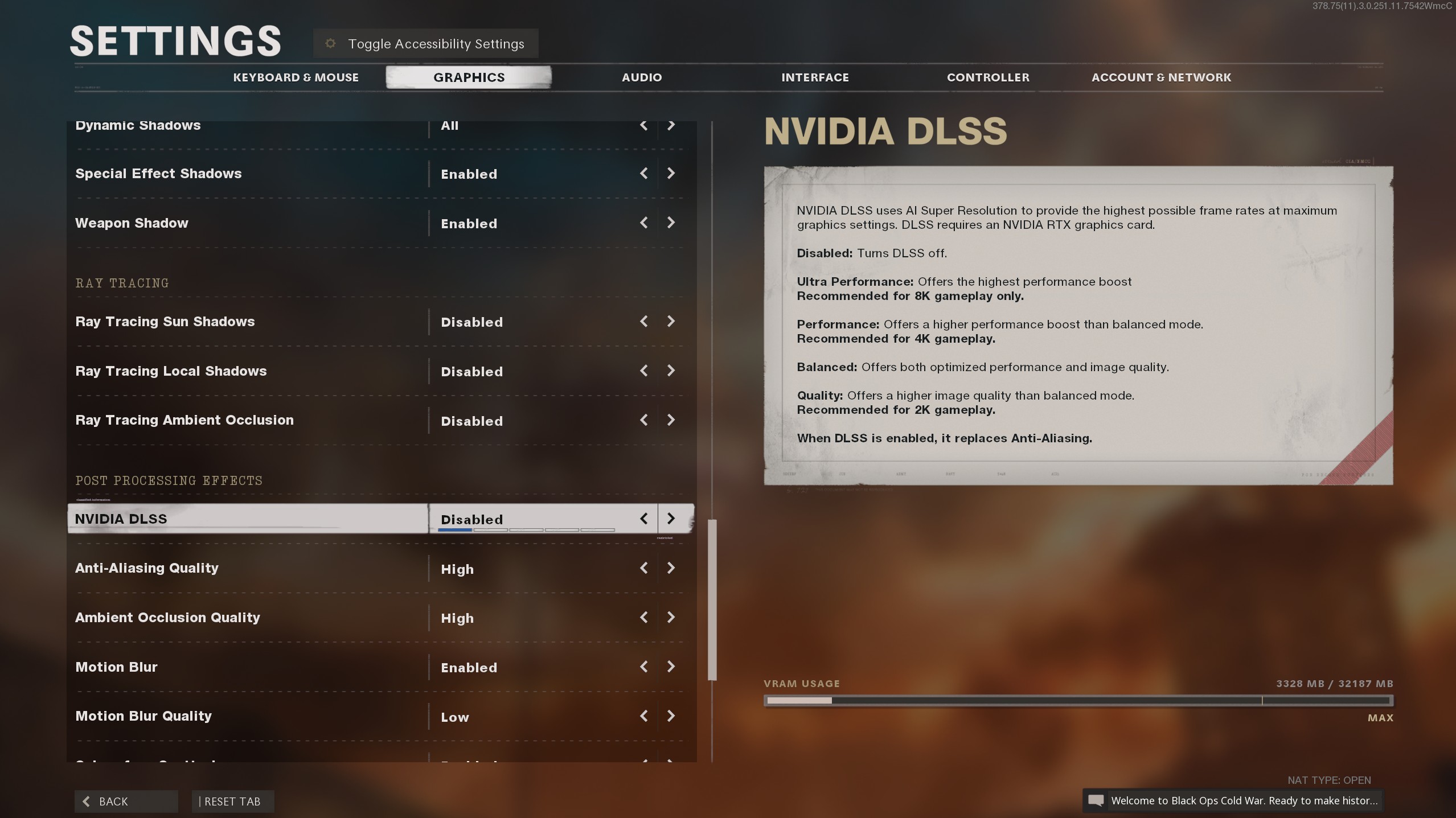Screen dimensions: 1456x818
Task: Select the NVIDIA DLSS setting row
Action: click(380, 519)
